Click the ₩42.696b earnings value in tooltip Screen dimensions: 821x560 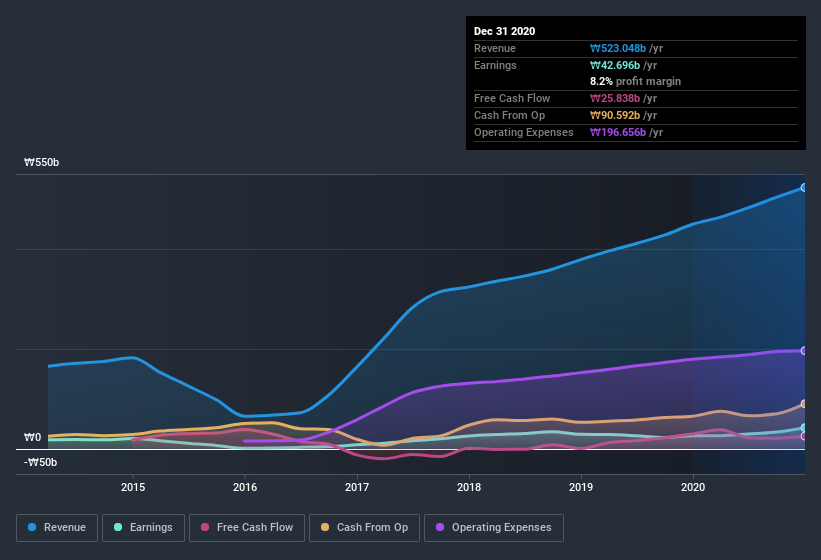coord(615,65)
